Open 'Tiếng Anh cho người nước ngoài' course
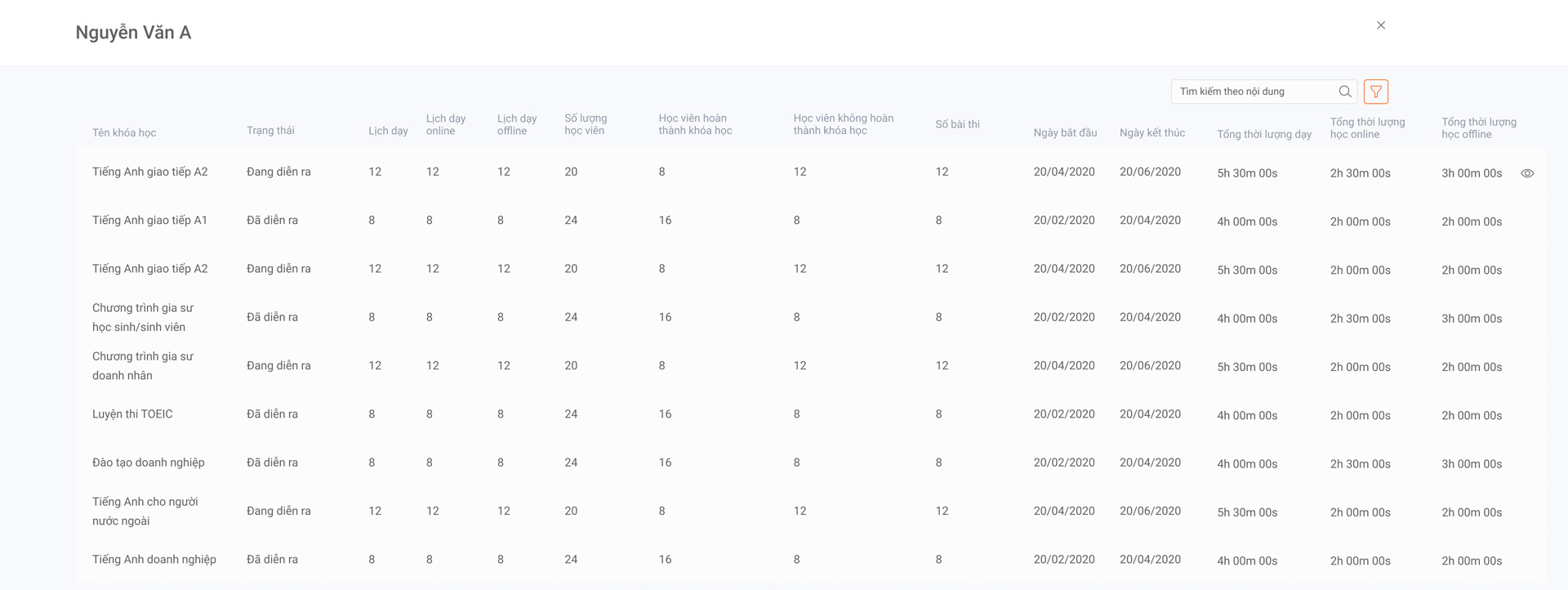This screenshot has height=590, width=1568. pos(145,512)
